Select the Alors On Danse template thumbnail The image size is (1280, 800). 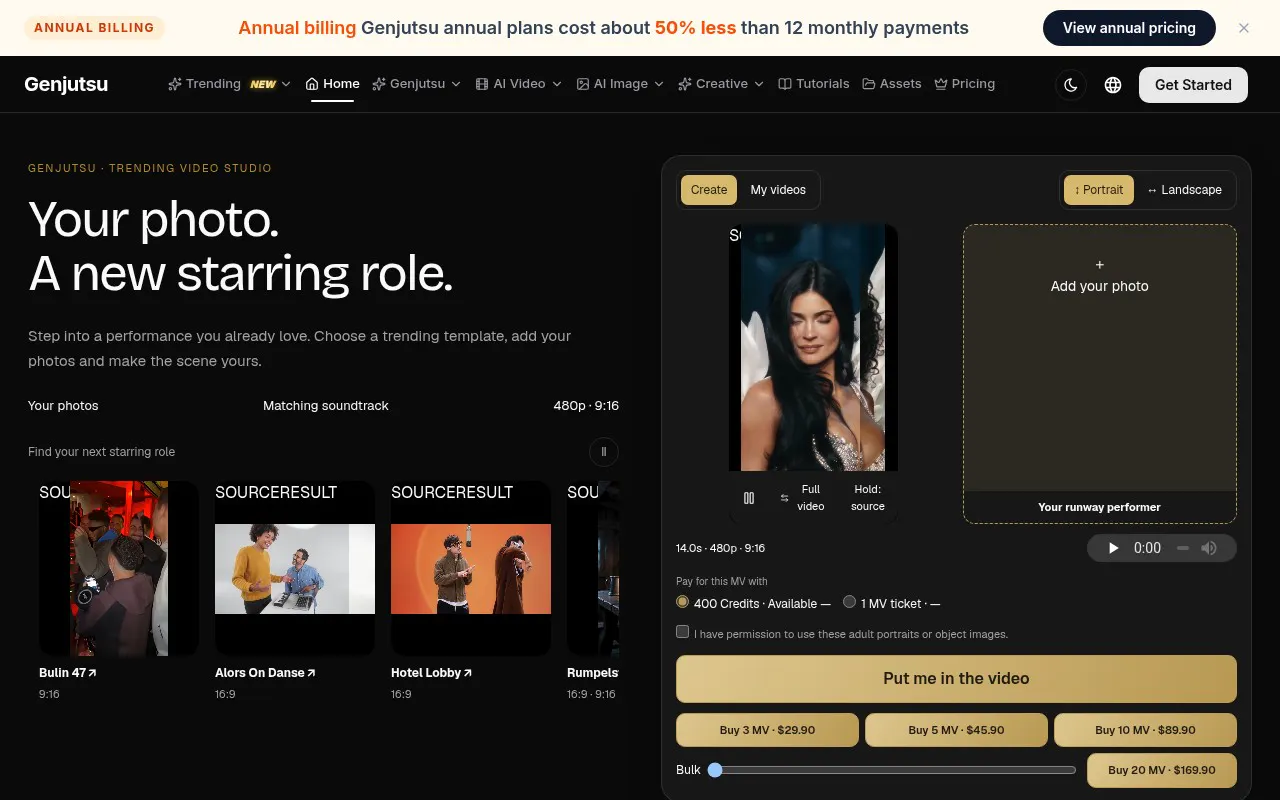coord(295,568)
